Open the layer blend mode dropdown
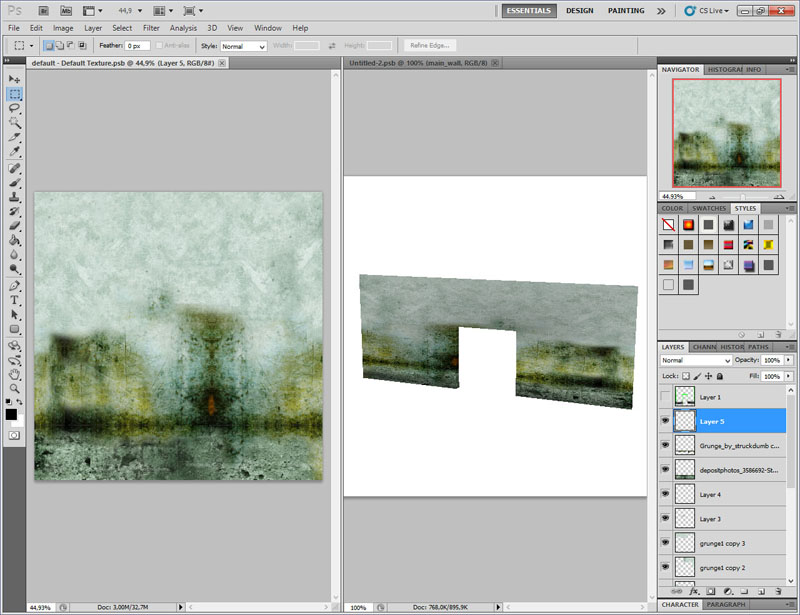This screenshot has height=615, width=800. pyautogui.click(x=696, y=360)
